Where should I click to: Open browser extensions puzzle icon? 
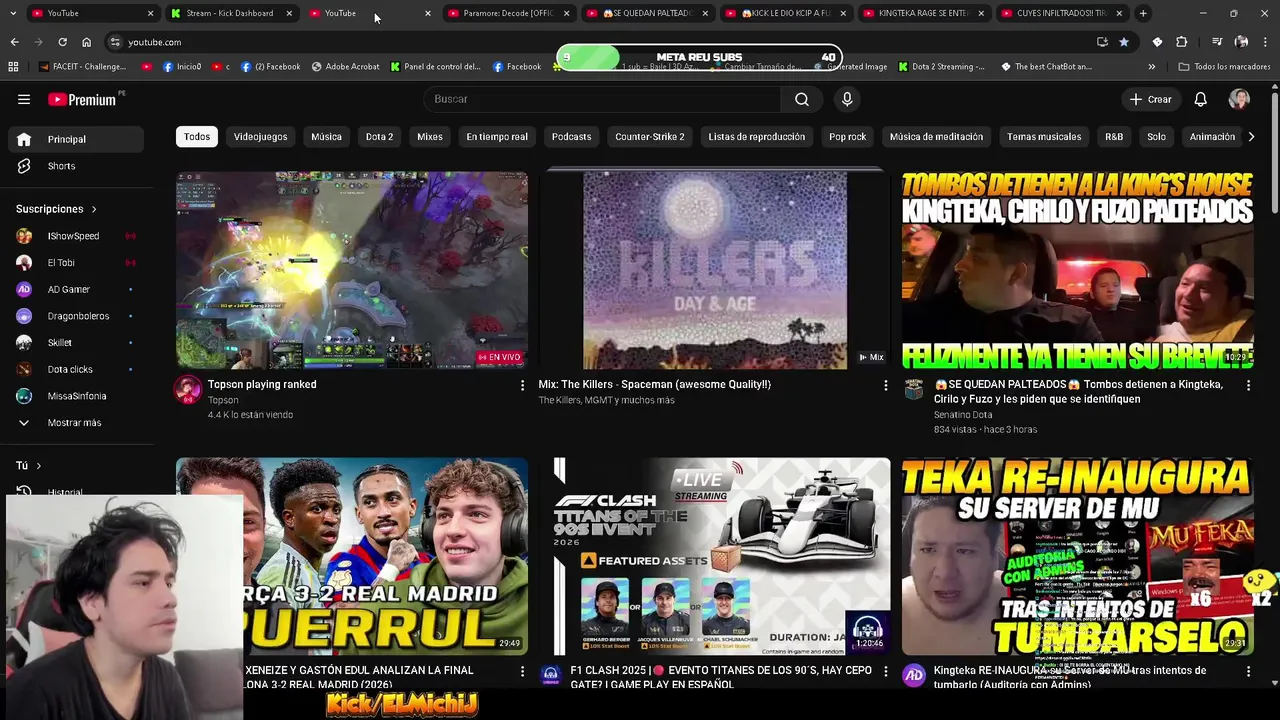(x=1181, y=42)
